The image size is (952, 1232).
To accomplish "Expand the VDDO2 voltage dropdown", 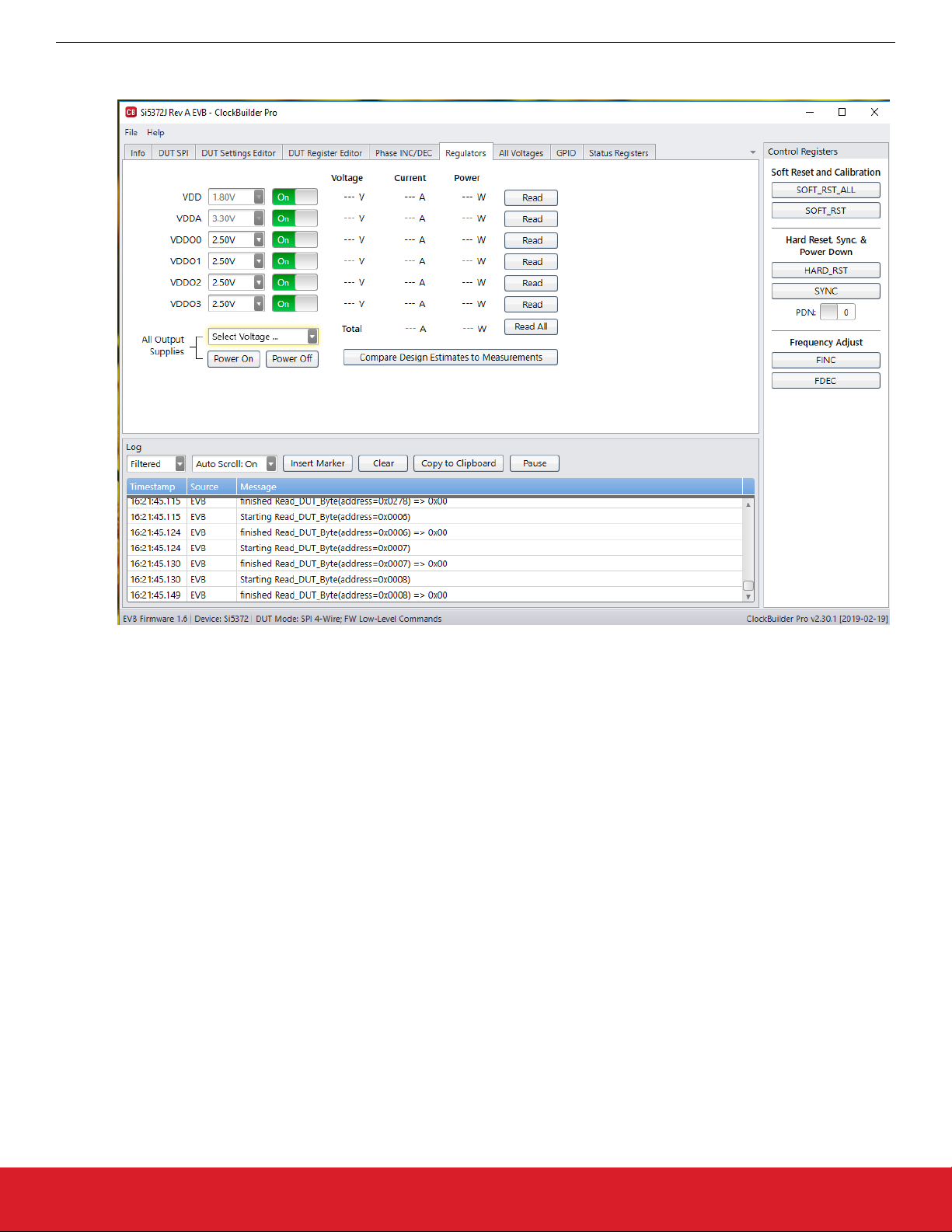I will tap(236, 283).
